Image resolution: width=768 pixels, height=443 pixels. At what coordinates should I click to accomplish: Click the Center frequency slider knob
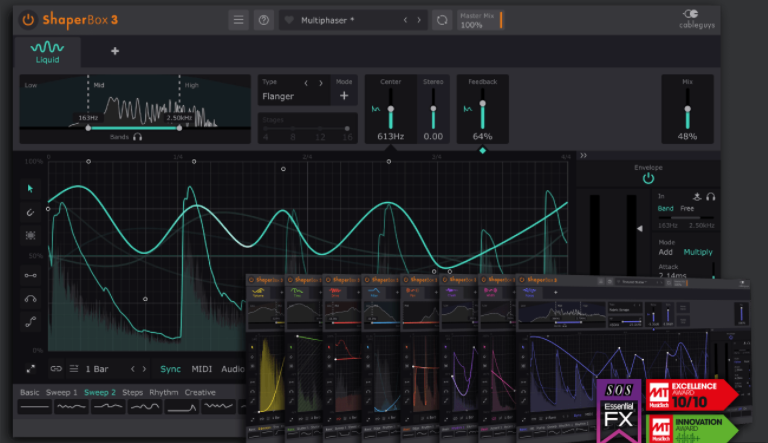(x=391, y=109)
